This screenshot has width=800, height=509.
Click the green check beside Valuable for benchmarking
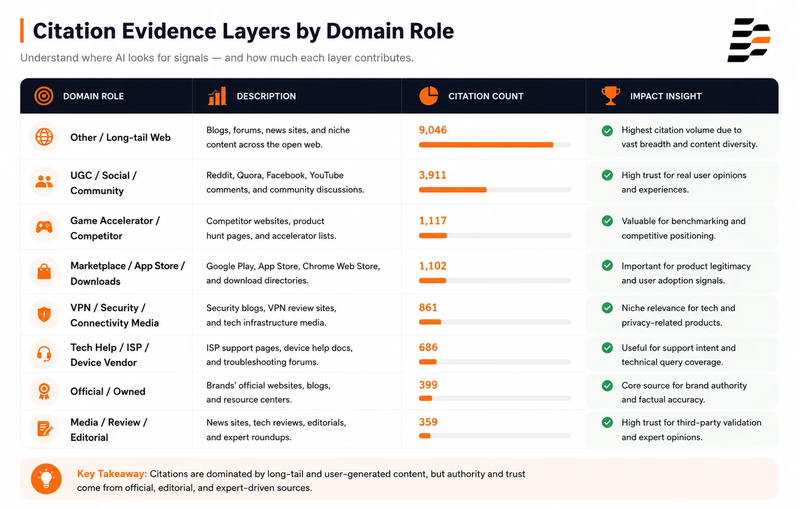click(x=607, y=221)
